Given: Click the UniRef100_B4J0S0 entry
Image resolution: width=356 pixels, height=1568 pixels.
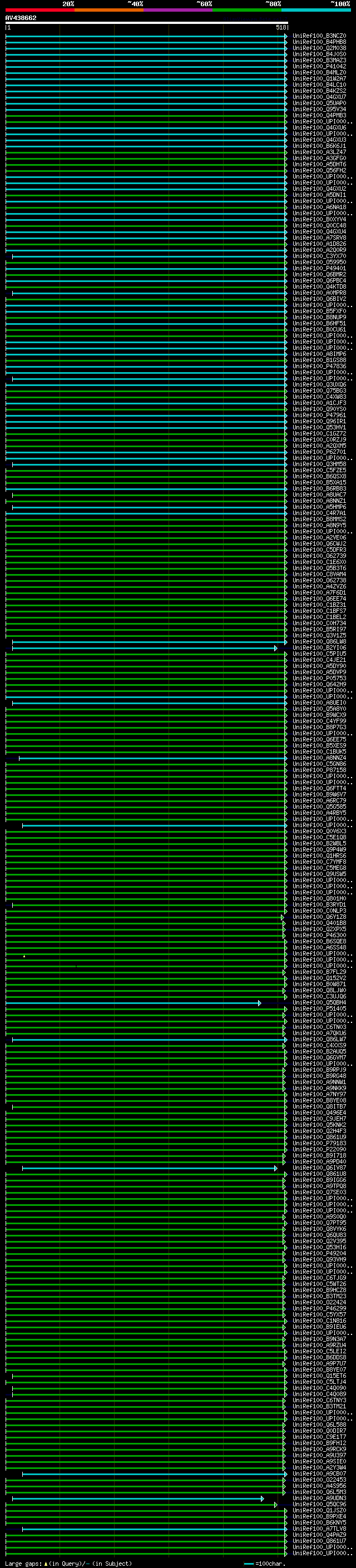Looking at the screenshot, I should pos(319,54).
